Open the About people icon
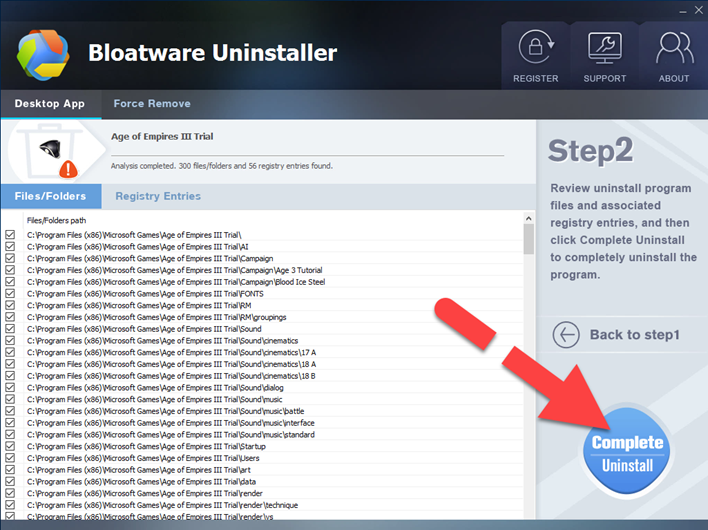The image size is (708, 530). [x=675, y=48]
